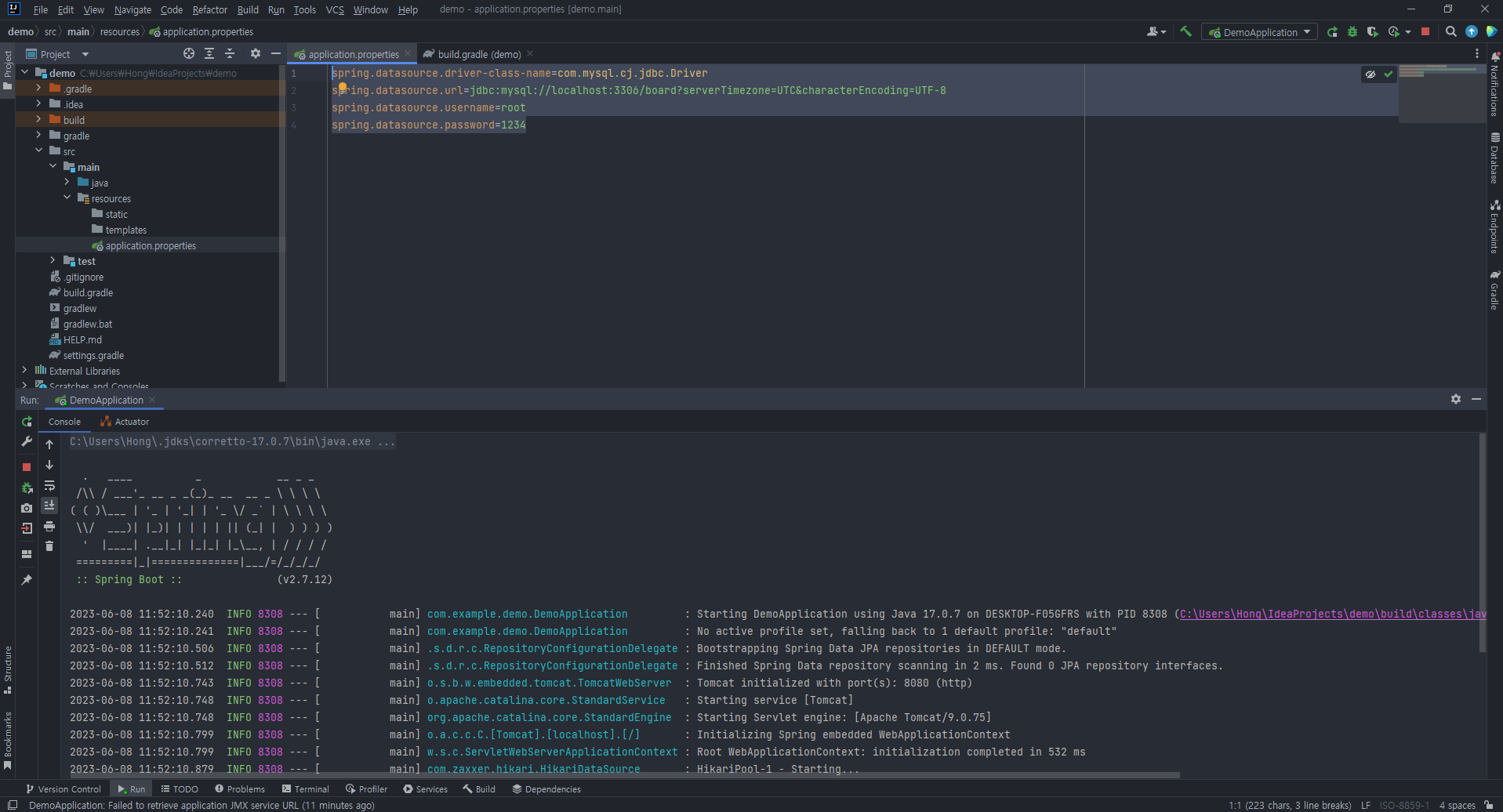
Task: Start debugging with the green bug icon
Action: pos(1352,32)
